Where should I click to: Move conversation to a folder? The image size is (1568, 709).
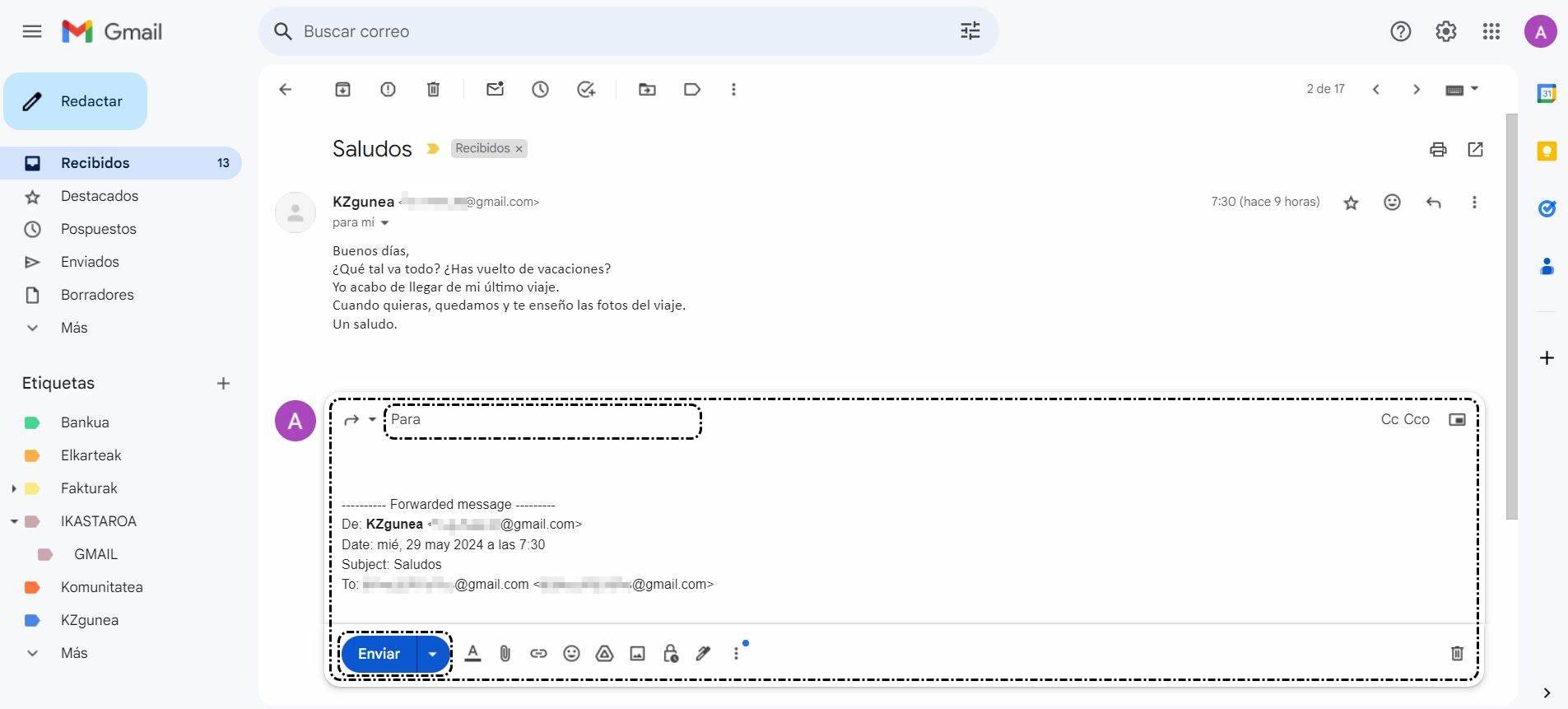coord(647,89)
